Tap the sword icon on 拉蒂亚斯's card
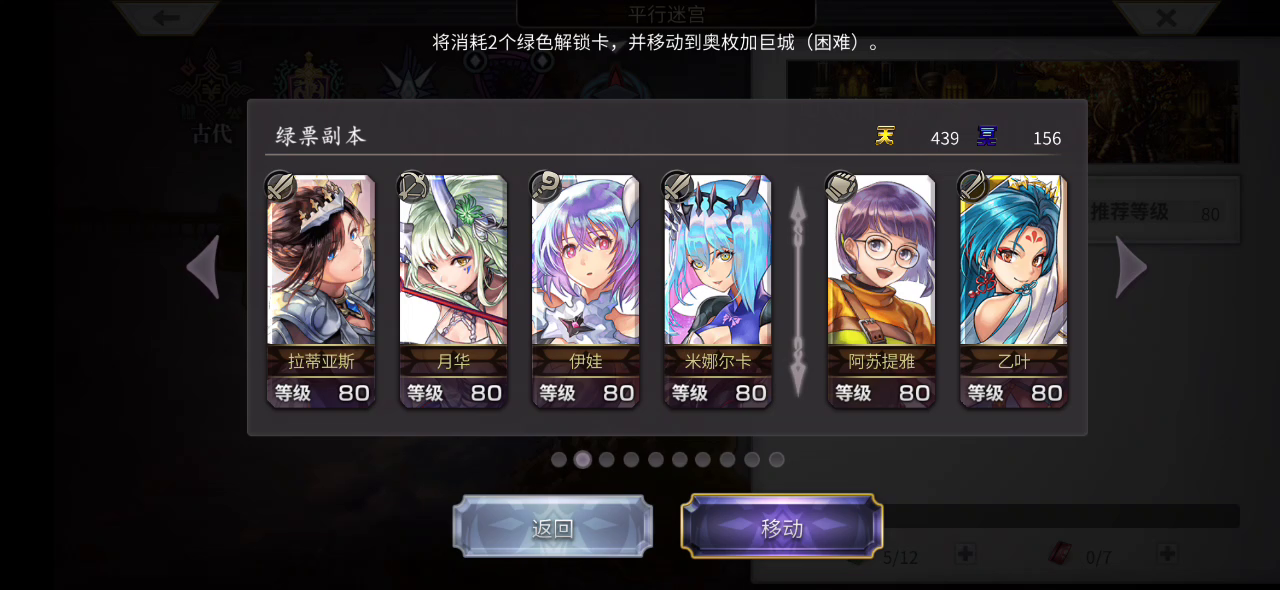The image size is (1280, 590). pos(281,186)
